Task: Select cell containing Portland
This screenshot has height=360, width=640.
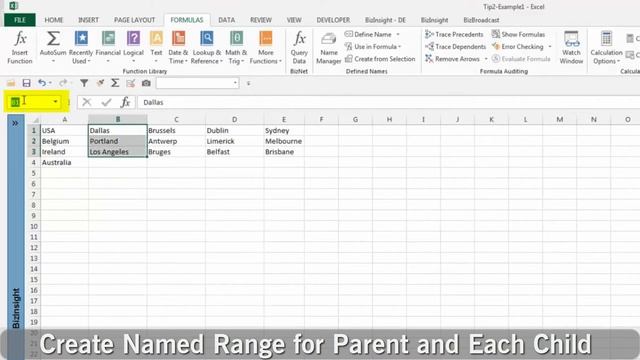Action: pyautogui.click(x=118, y=141)
